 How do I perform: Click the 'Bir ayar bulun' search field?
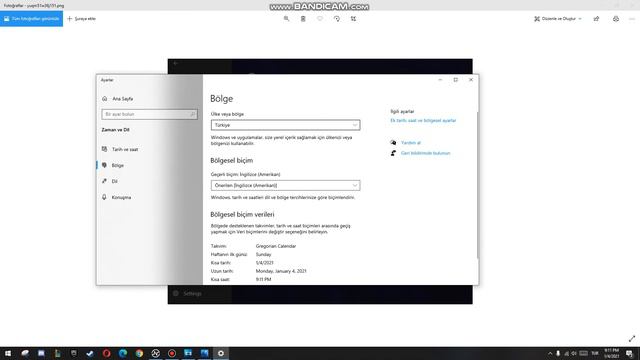click(x=149, y=114)
